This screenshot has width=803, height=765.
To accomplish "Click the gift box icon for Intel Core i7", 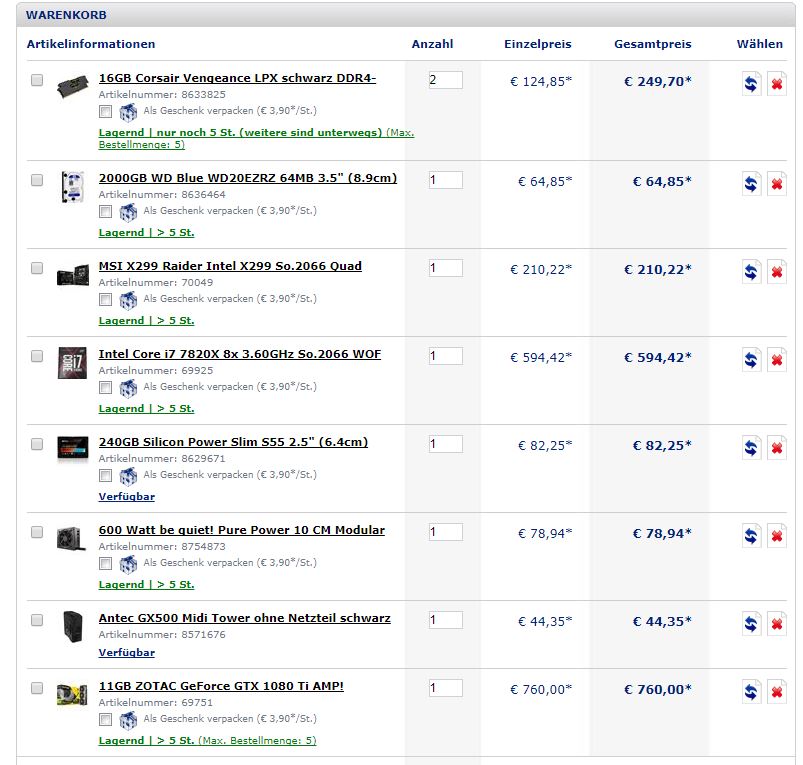I will coord(128,388).
